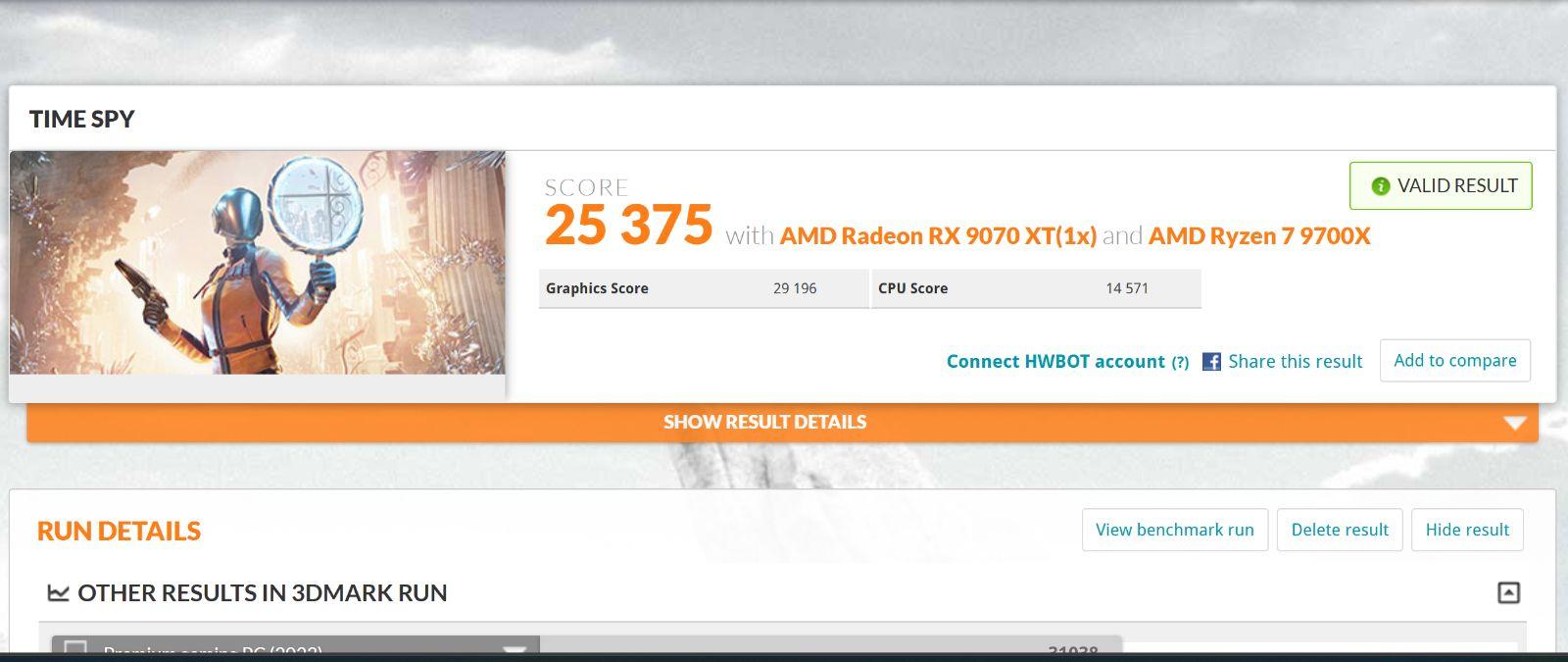Click the Add to compare button
This screenshot has height=662, width=1568.
tap(1454, 360)
